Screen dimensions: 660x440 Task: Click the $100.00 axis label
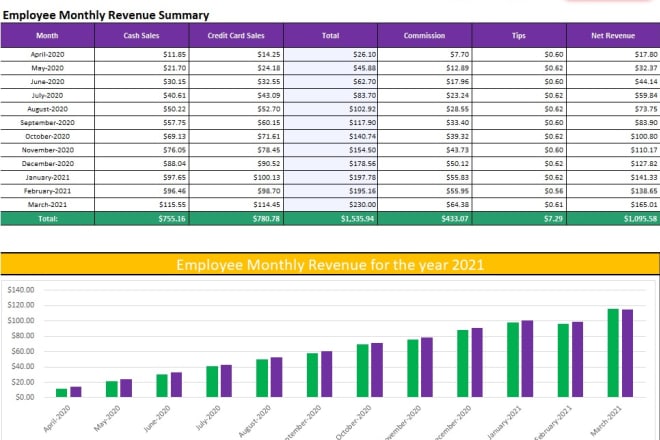click(x=21, y=320)
